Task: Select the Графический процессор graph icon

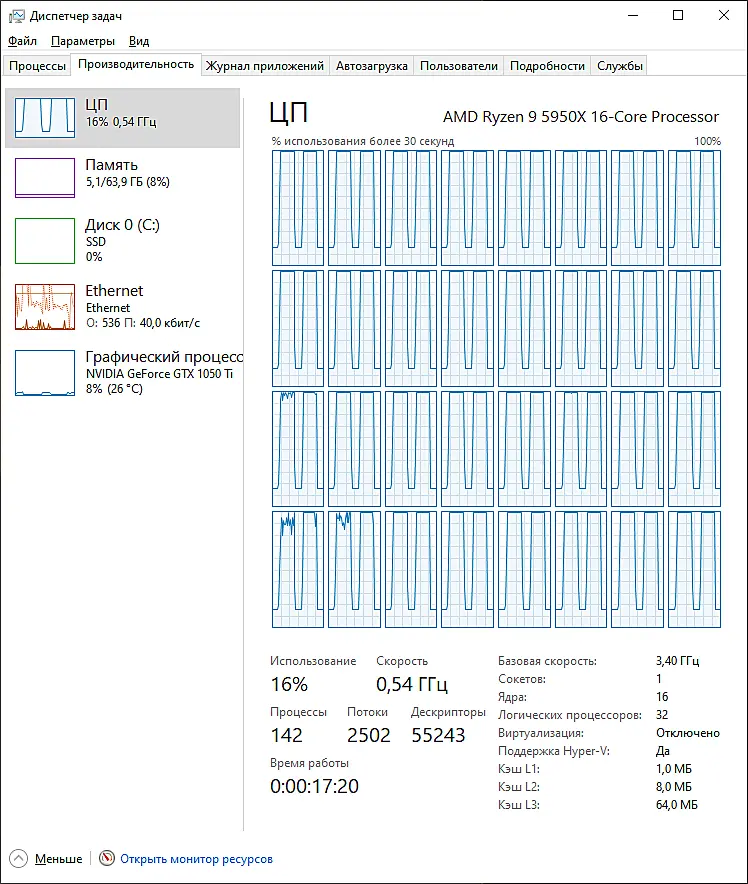Action: (x=45, y=373)
